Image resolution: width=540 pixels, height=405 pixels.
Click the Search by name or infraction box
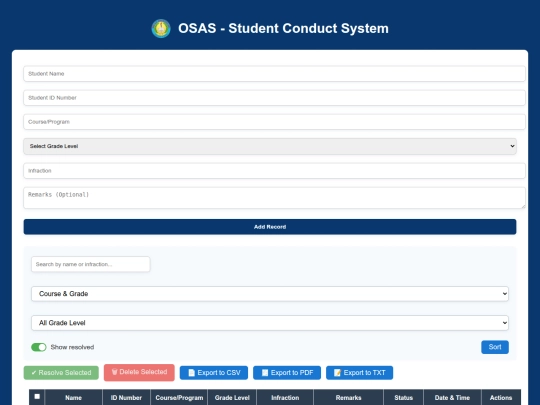pos(91,264)
